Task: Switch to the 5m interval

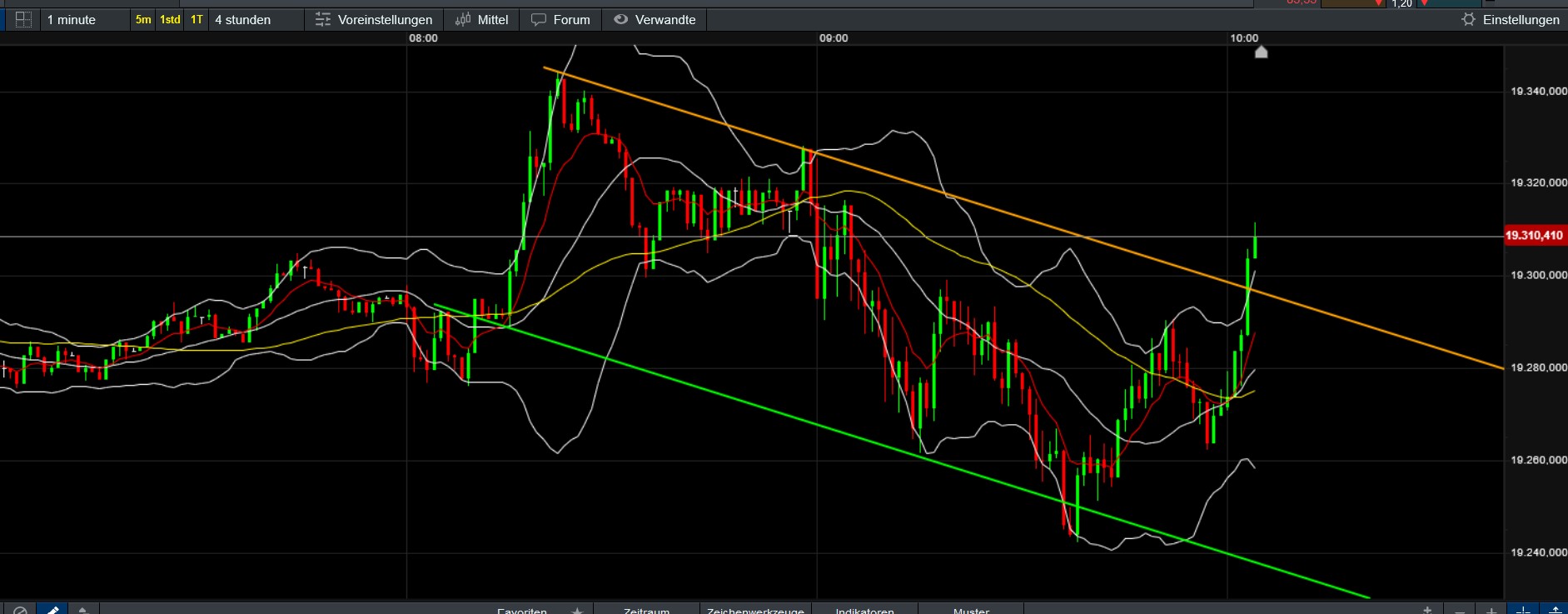Action: pyautogui.click(x=143, y=19)
